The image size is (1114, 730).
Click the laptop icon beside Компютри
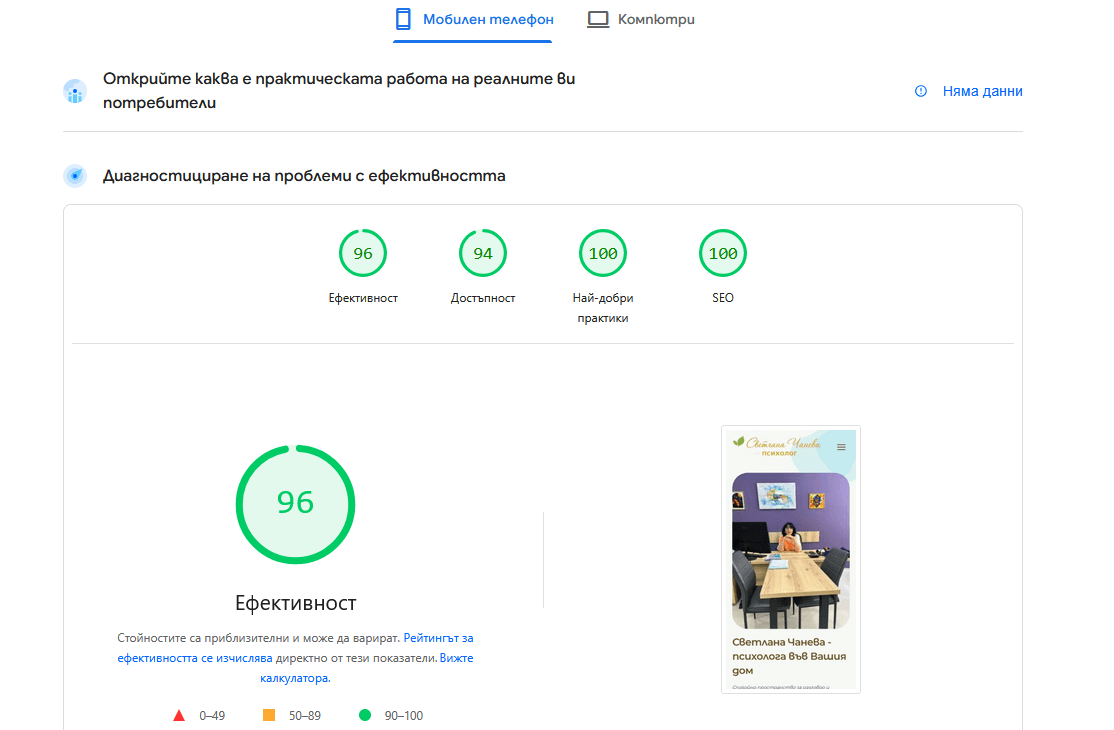(598, 19)
